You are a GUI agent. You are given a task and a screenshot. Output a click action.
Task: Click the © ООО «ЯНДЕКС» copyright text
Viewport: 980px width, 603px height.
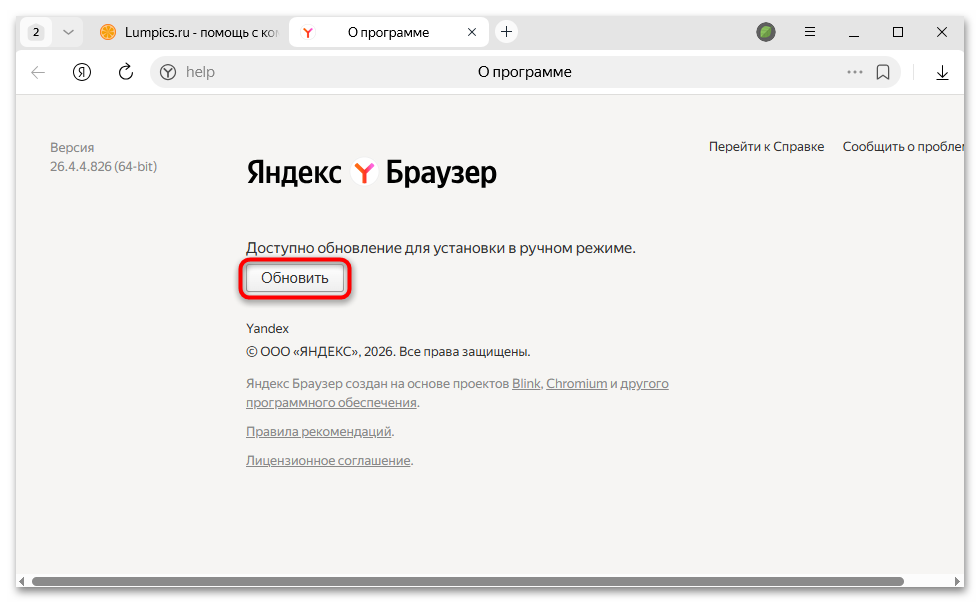tap(388, 352)
